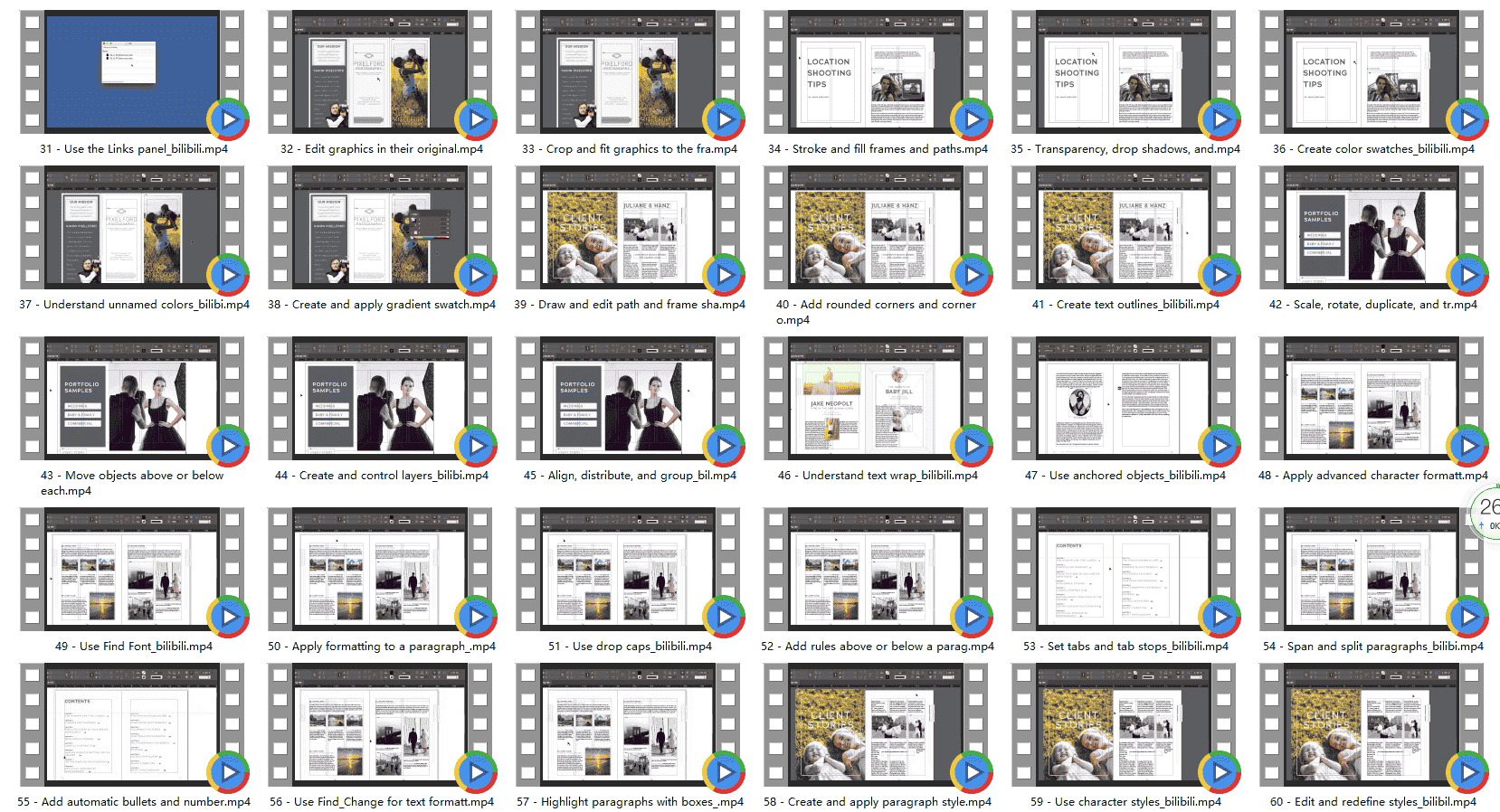Select the thumbnail of video 32 Edit graphics in their original
Viewport: 1500px width, 812px height.
click(x=380, y=72)
